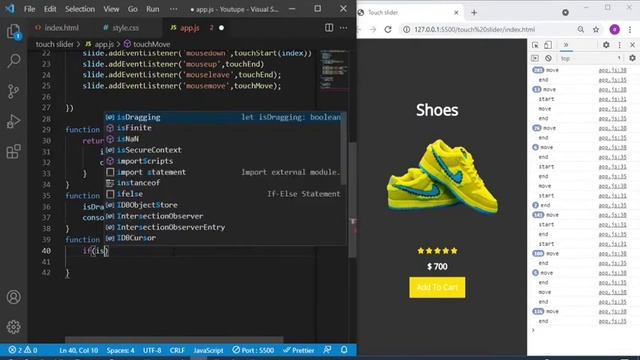This screenshot has width=640, height=360.
Task: Open the Source Control view
Action: pos(13,91)
